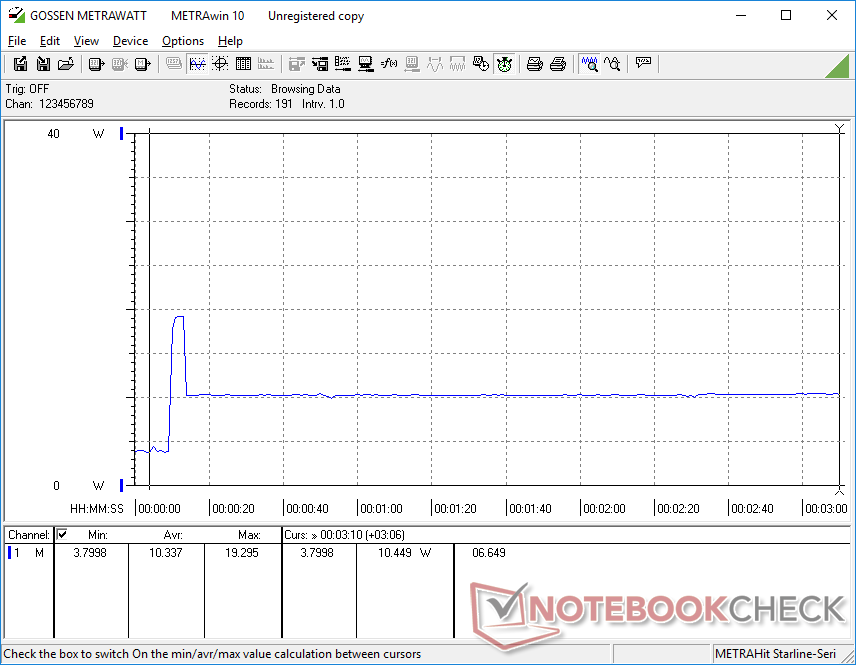856x665 pixels.
Task: Click the Min value 3.7998
Action: [90, 553]
